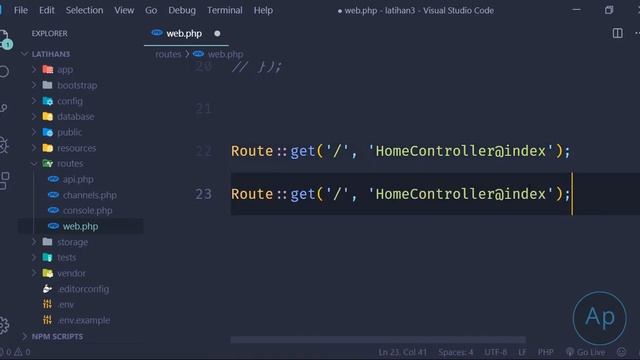Viewport: 640px width, 360px height.
Task: Open the File menu
Action: [21, 10]
